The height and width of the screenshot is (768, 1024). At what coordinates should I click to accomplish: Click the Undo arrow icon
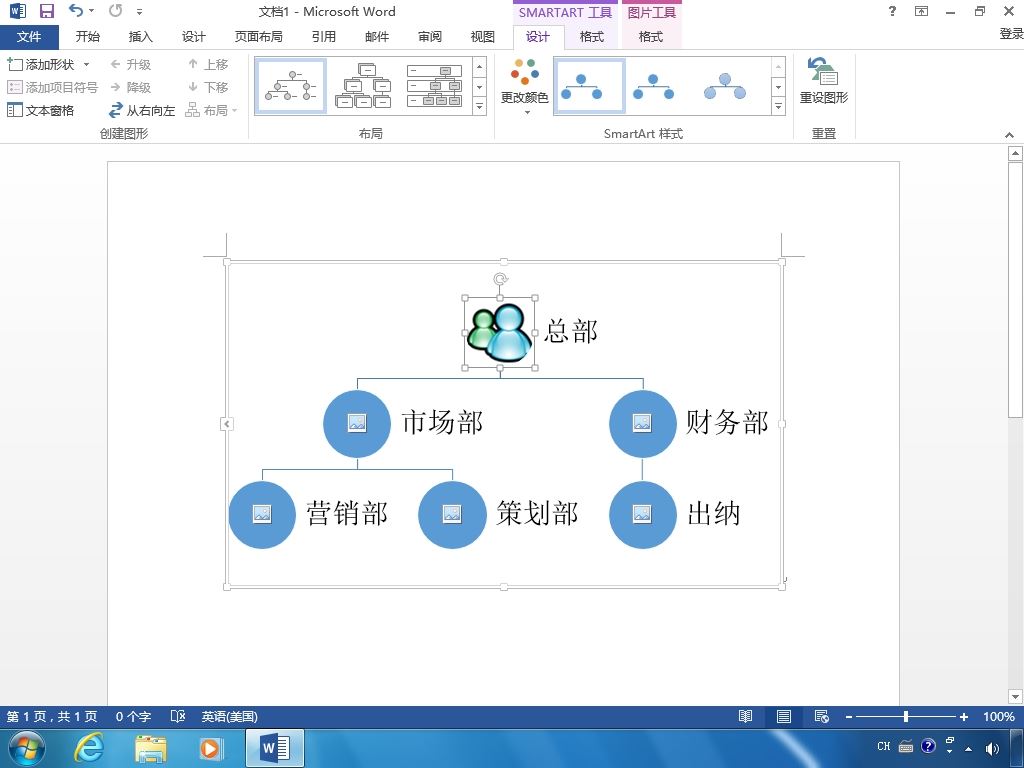76,10
